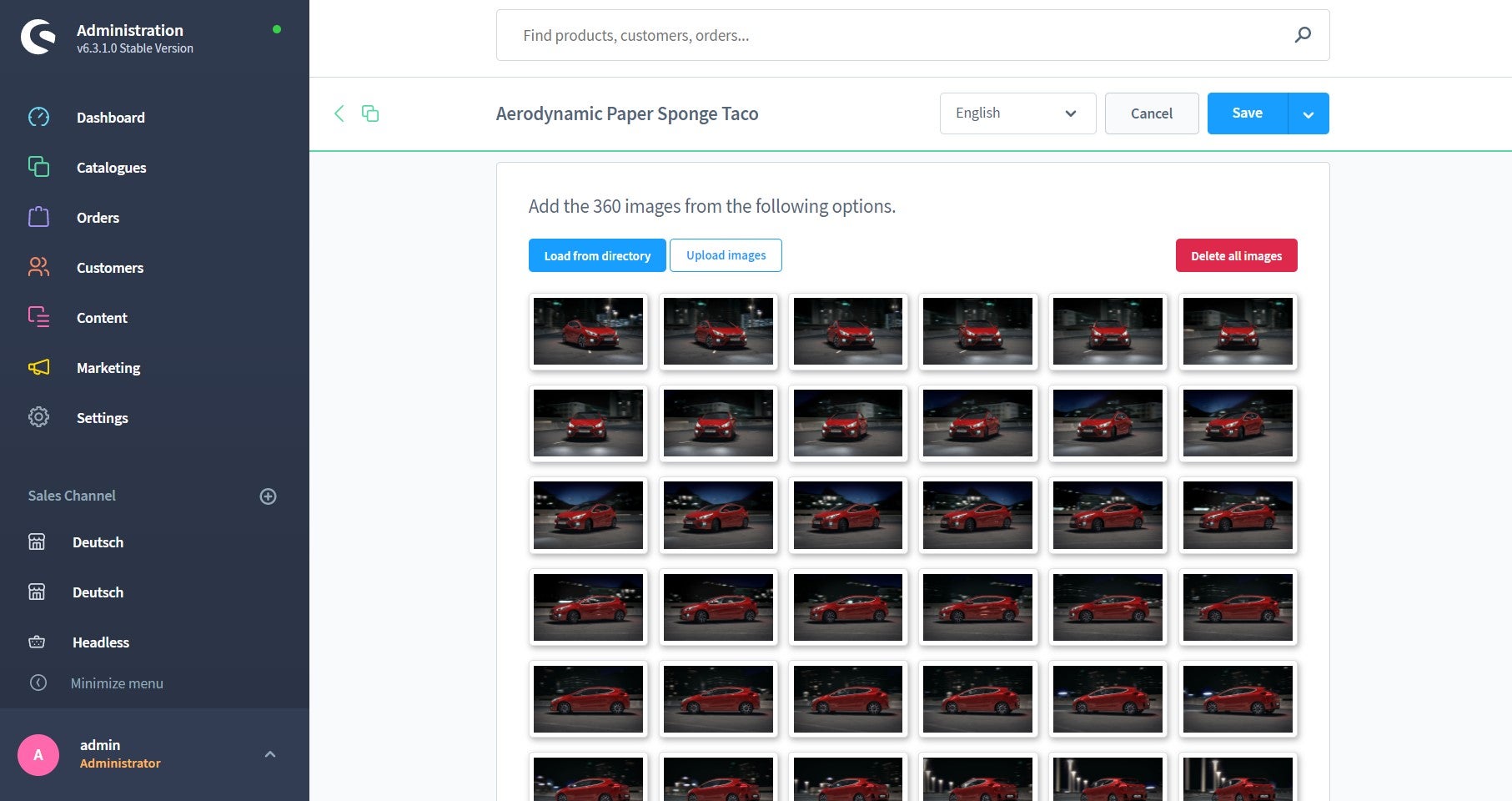Image resolution: width=1512 pixels, height=801 pixels.
Task: Click the Headless basket icon
Action: coord(37,642)
